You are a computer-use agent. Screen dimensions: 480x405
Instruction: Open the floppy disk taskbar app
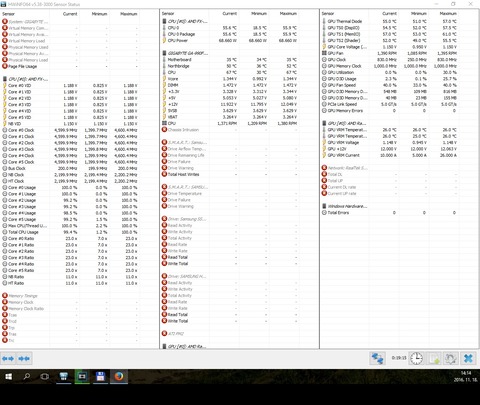tap(100, 377)
